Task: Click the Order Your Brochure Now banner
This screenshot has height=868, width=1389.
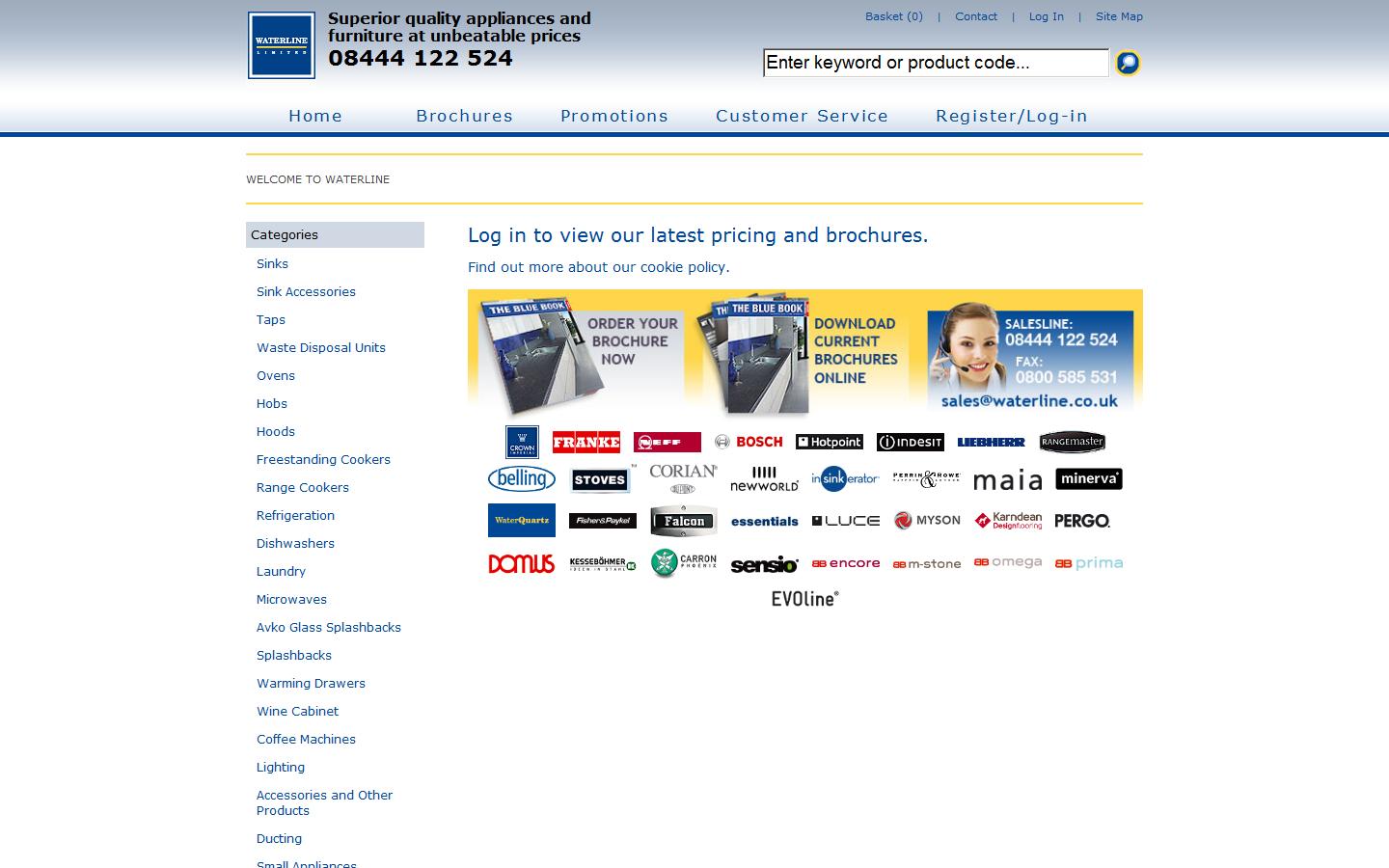Action: 579,352
